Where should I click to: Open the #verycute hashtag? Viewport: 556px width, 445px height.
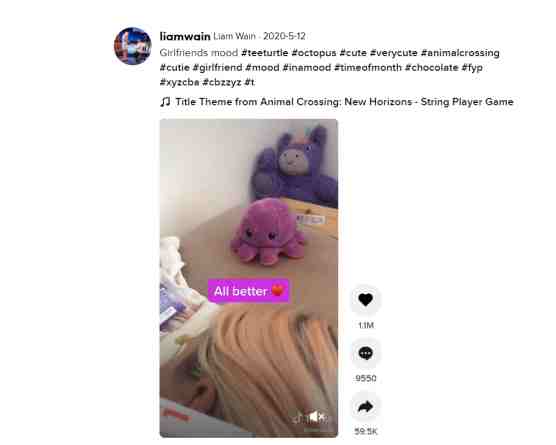click(x=394, y=53)
